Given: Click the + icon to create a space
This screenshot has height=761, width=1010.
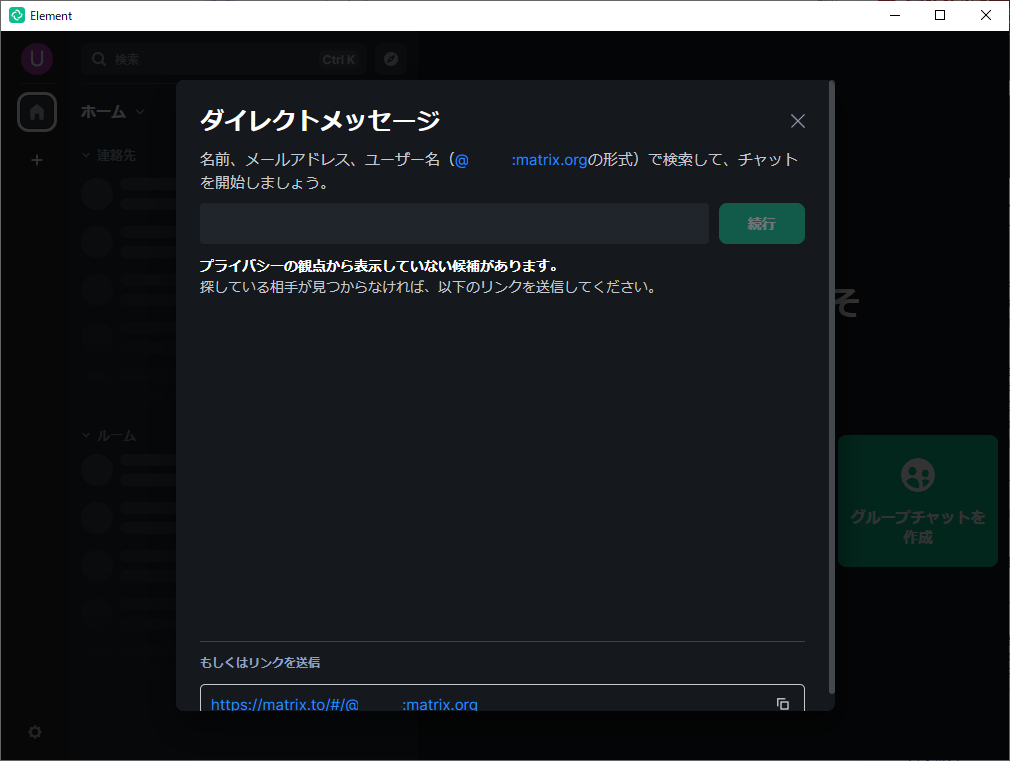Looking at the screenshot, I should click(x=37, y=160).
